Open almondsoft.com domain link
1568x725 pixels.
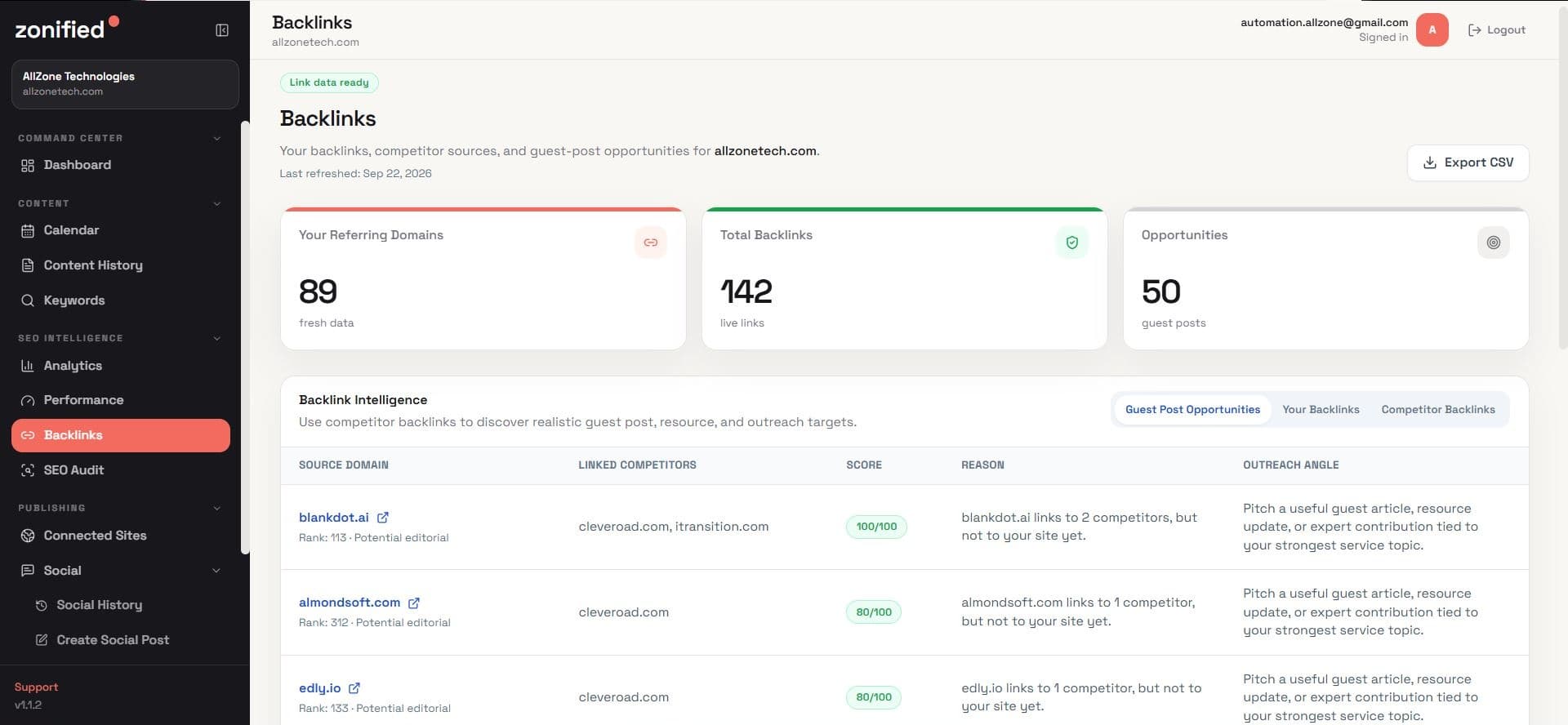[x=350, y=603]
